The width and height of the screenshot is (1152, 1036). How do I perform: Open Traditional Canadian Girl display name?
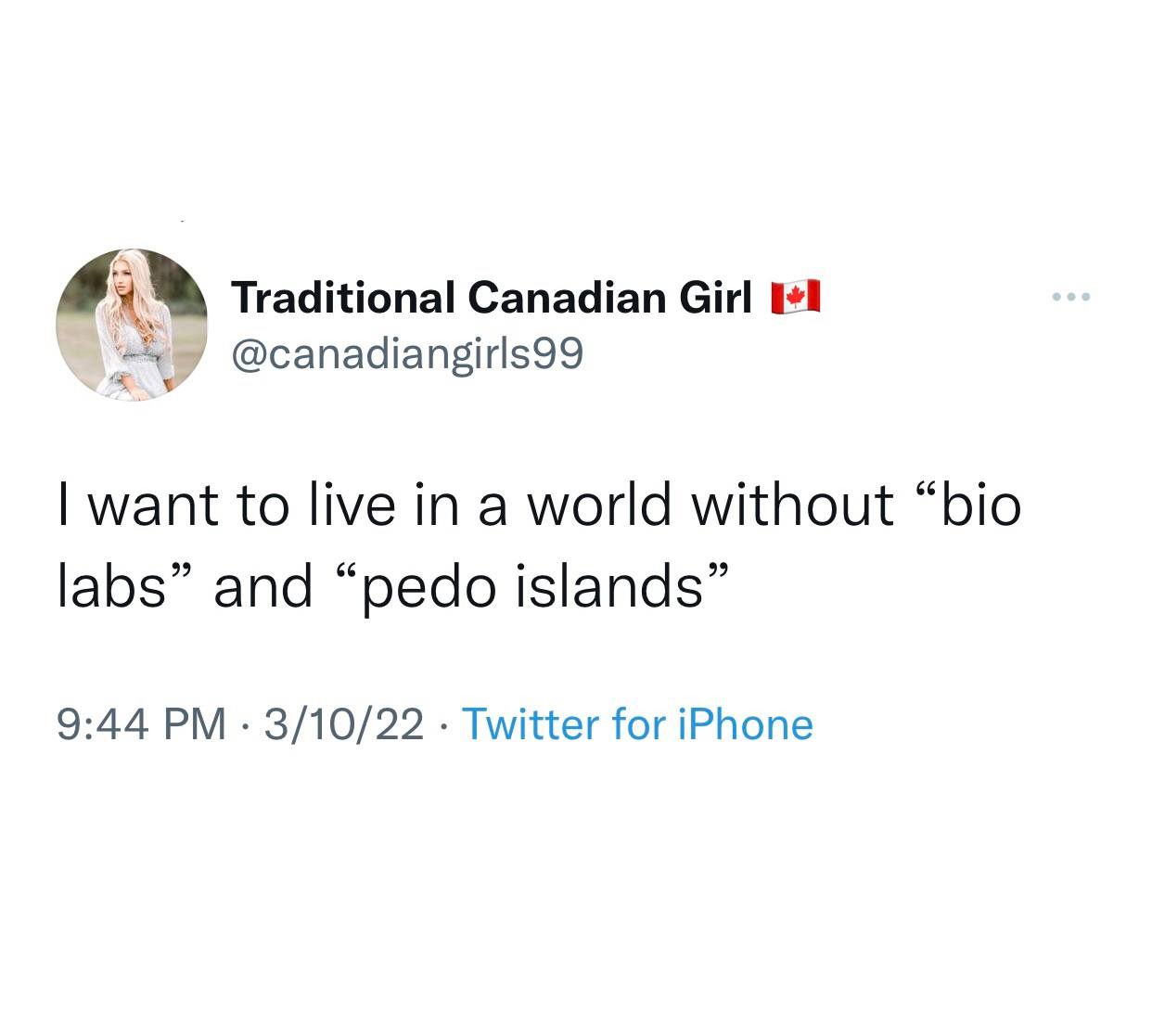[491, 298]
